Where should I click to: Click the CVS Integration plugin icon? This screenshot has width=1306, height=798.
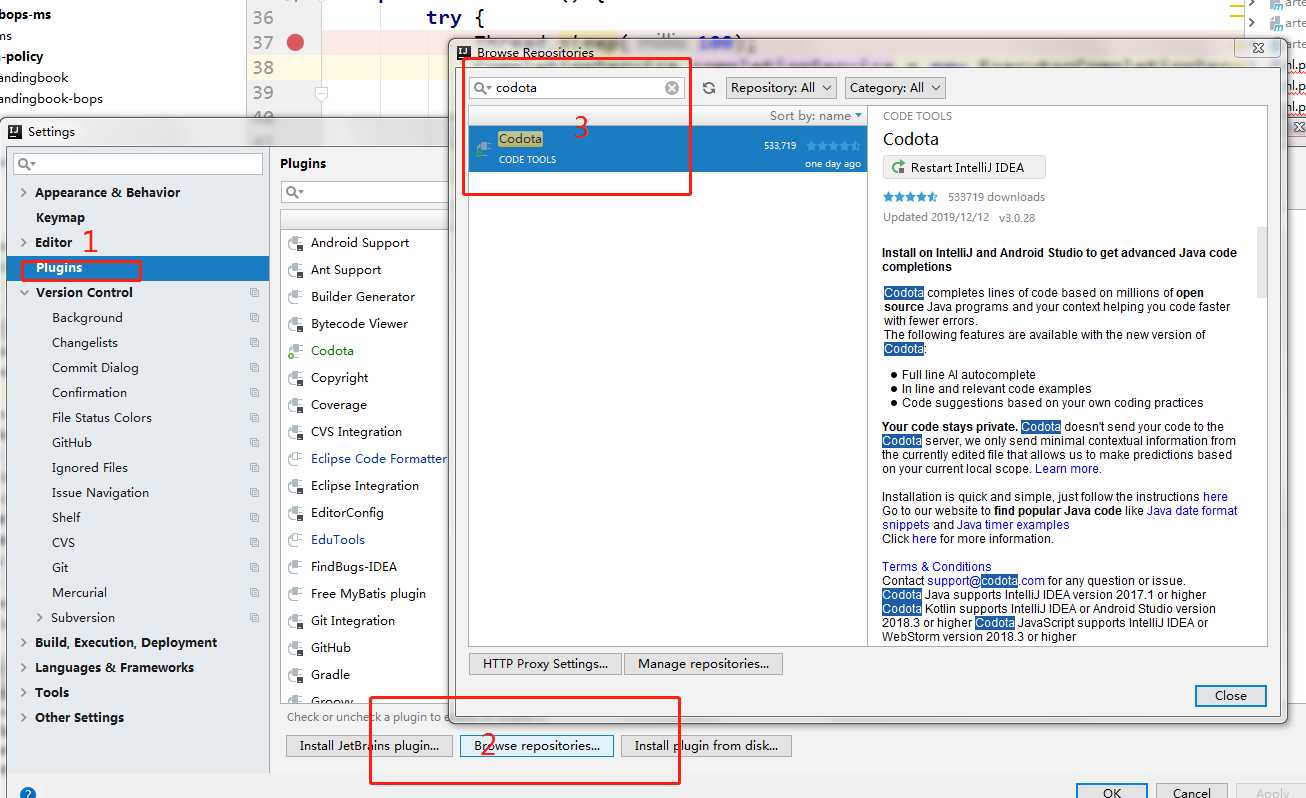pos(295,432)
